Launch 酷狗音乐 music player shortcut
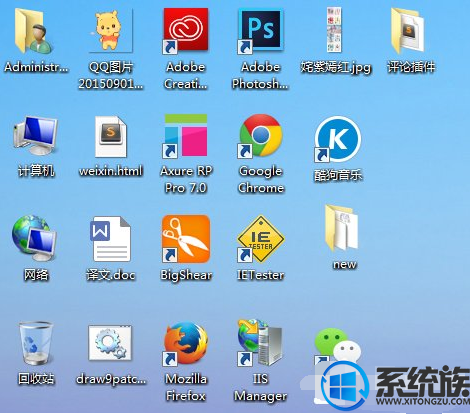Image resolution: width=470 pixels, height=414 pixels. tap(338, 139)
